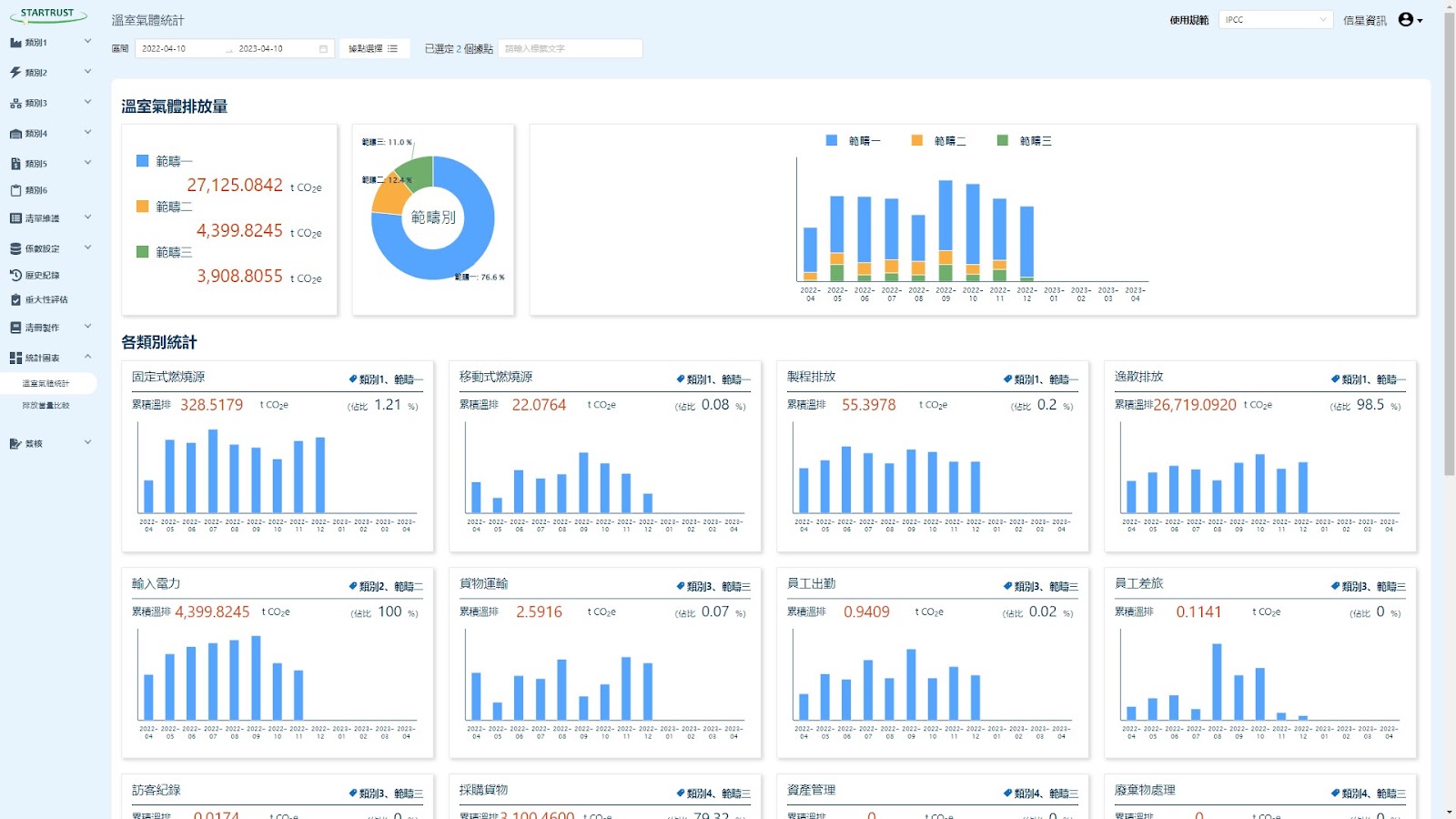
Task: Click the tag icon in the 員工差旅 card
Action: pos(1336,587)
